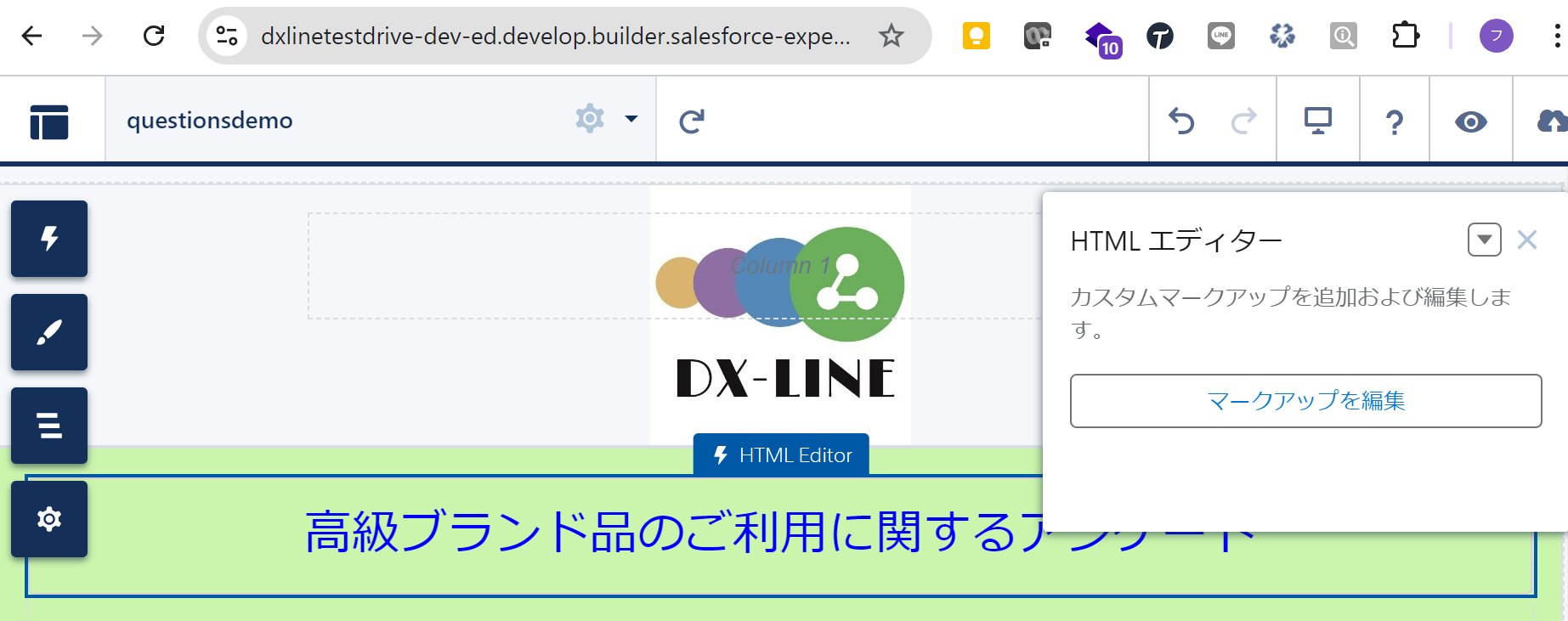This screenshot has height=621, width=1568.
Task: Redo the last undone change
Action: pos(1243,121)
